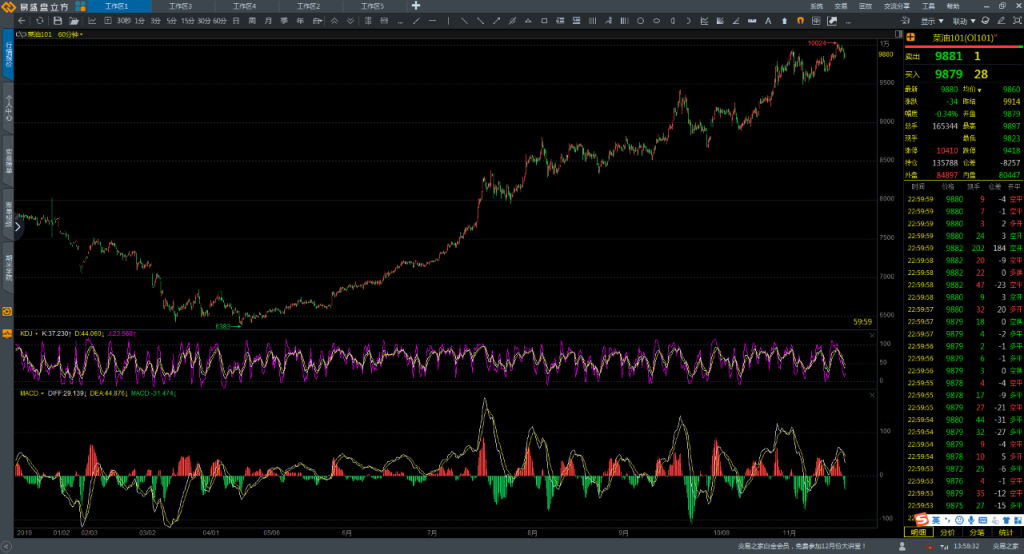This screenshot has width=1024, height=554.
Task: Click the save (floppy disk) toolbar icon
Action: tap(57, 21)
